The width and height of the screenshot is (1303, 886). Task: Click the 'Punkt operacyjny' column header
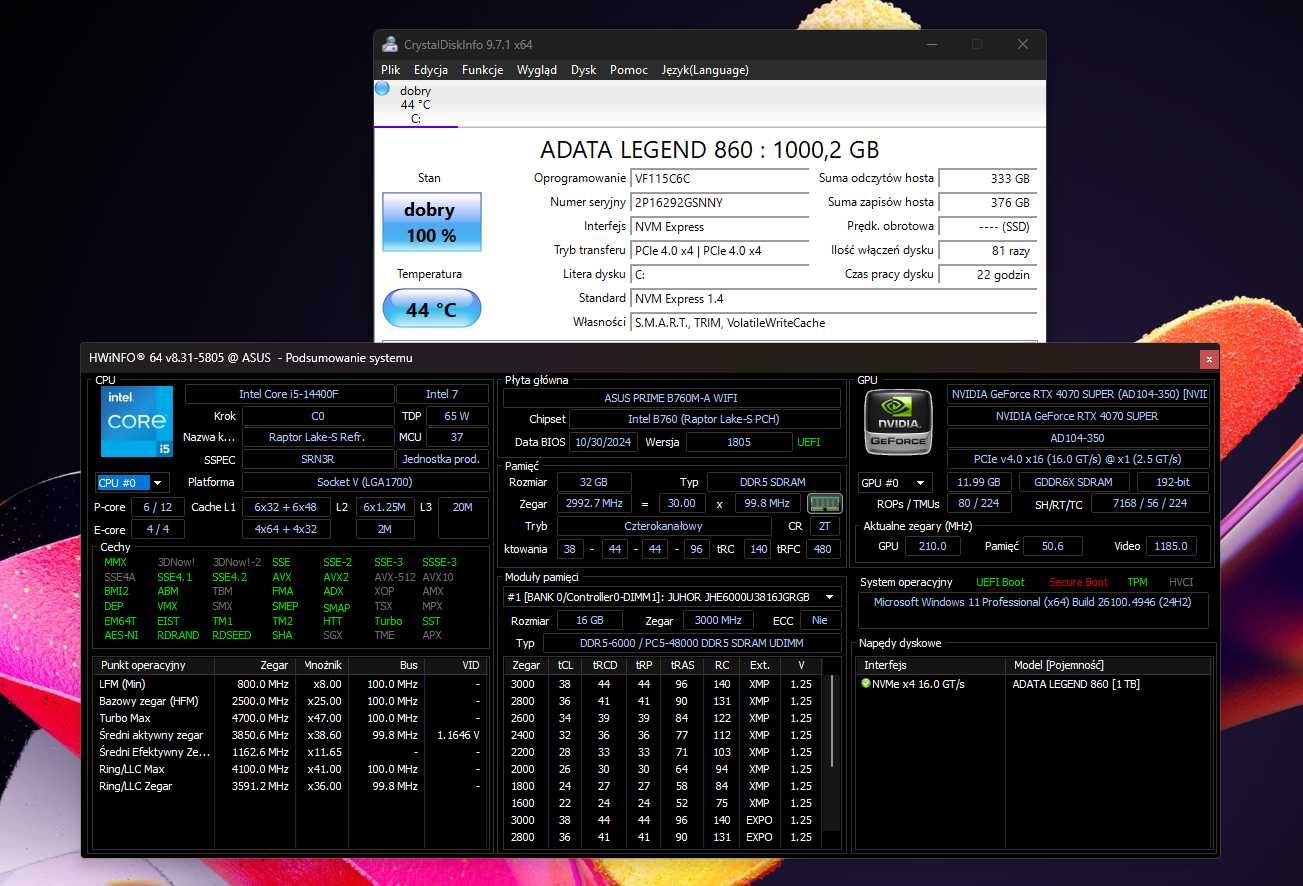(x=153, y=665)
